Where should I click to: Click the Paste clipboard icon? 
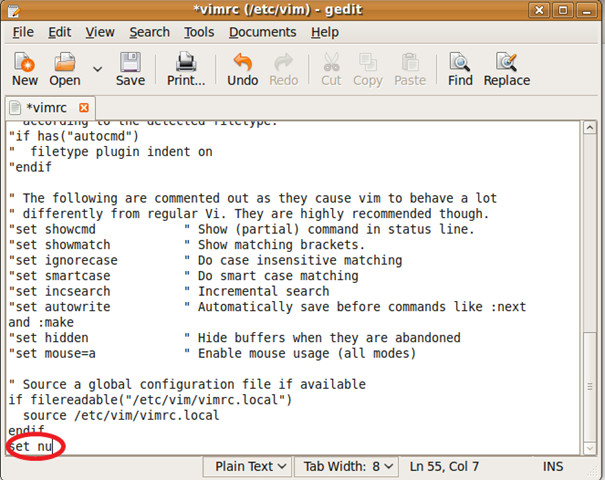click(410, 62)
